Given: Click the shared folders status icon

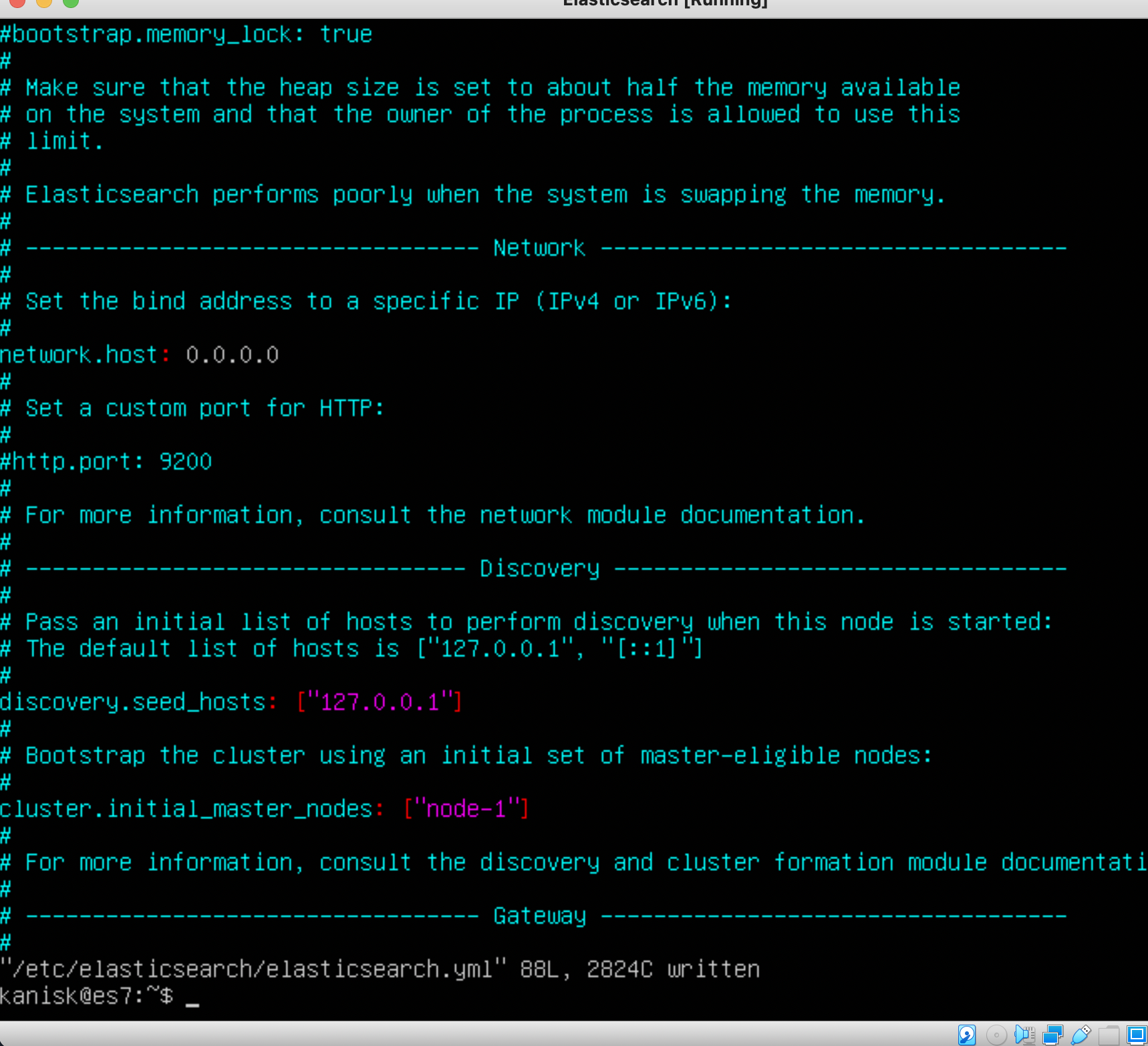Looking at the screenshot, I should tap(1108, 1034).
